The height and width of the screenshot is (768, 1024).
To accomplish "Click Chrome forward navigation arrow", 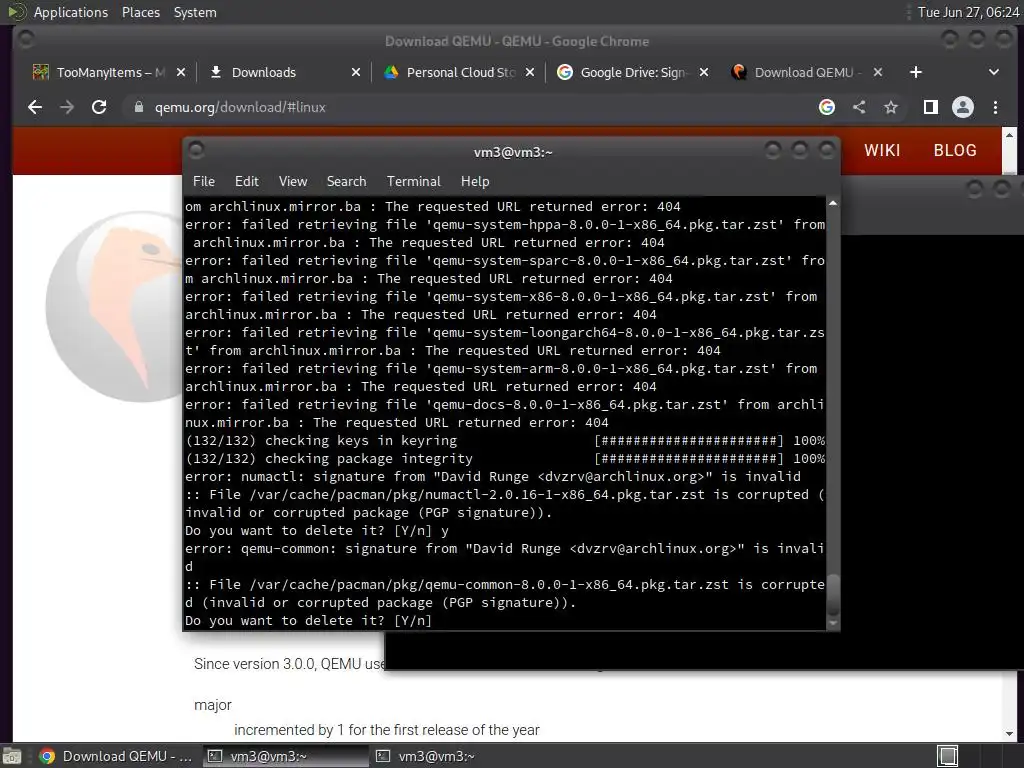I will coord(67,107).
